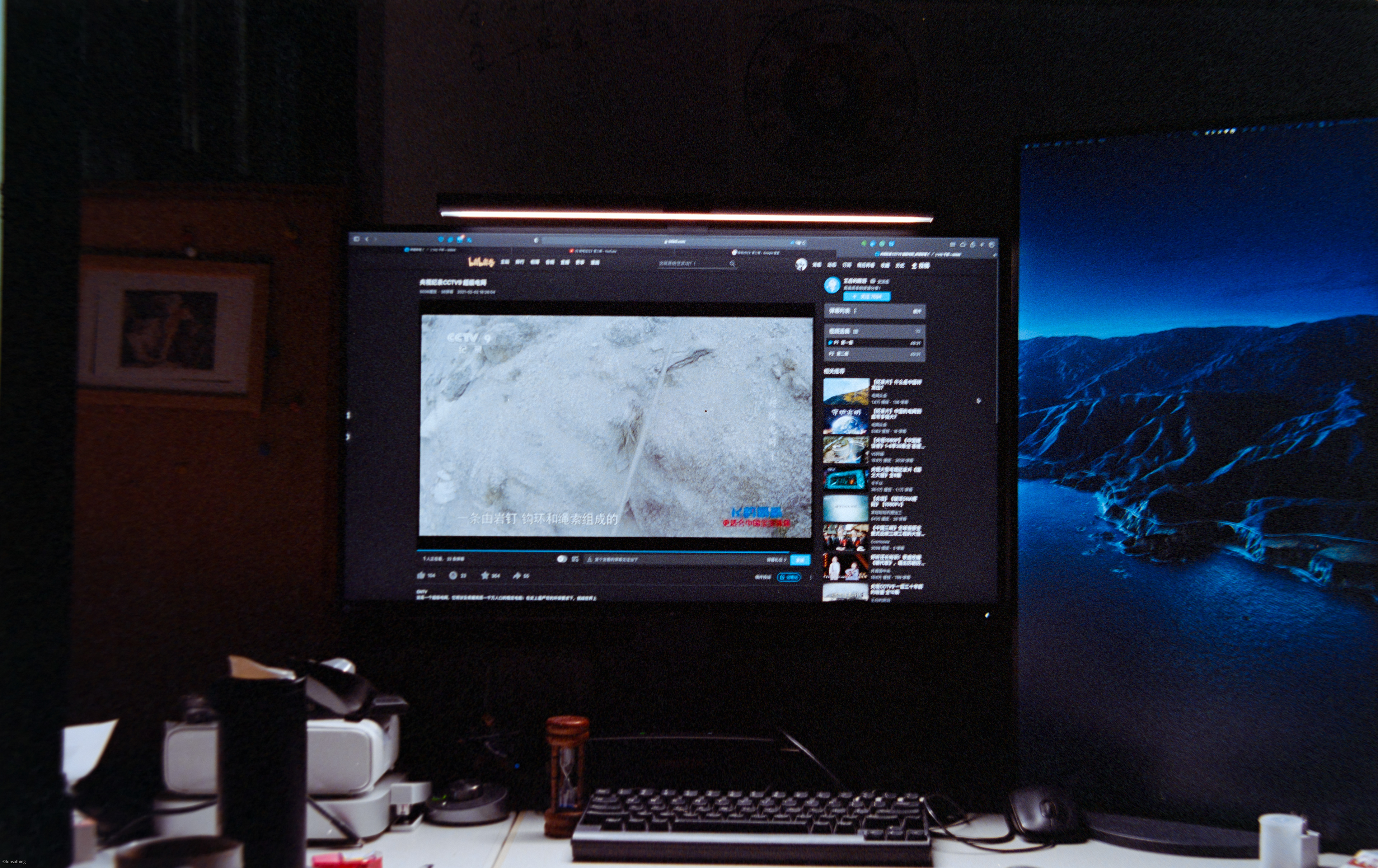Click the blue follow button under the uploader name
Image resolution: width=1378 pixels, height=868 pixels.
[866, 296]
